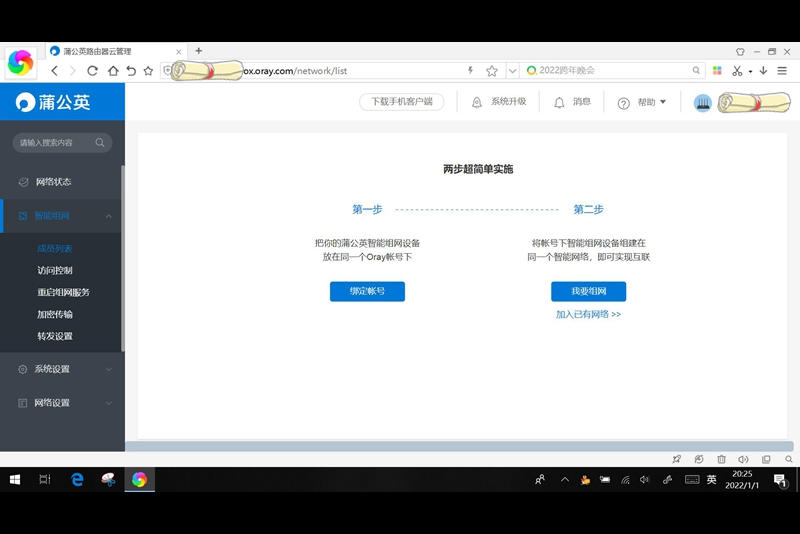Open the Windows notification center icon
This screenshot has width=800, height=534.
click(780, 480)
